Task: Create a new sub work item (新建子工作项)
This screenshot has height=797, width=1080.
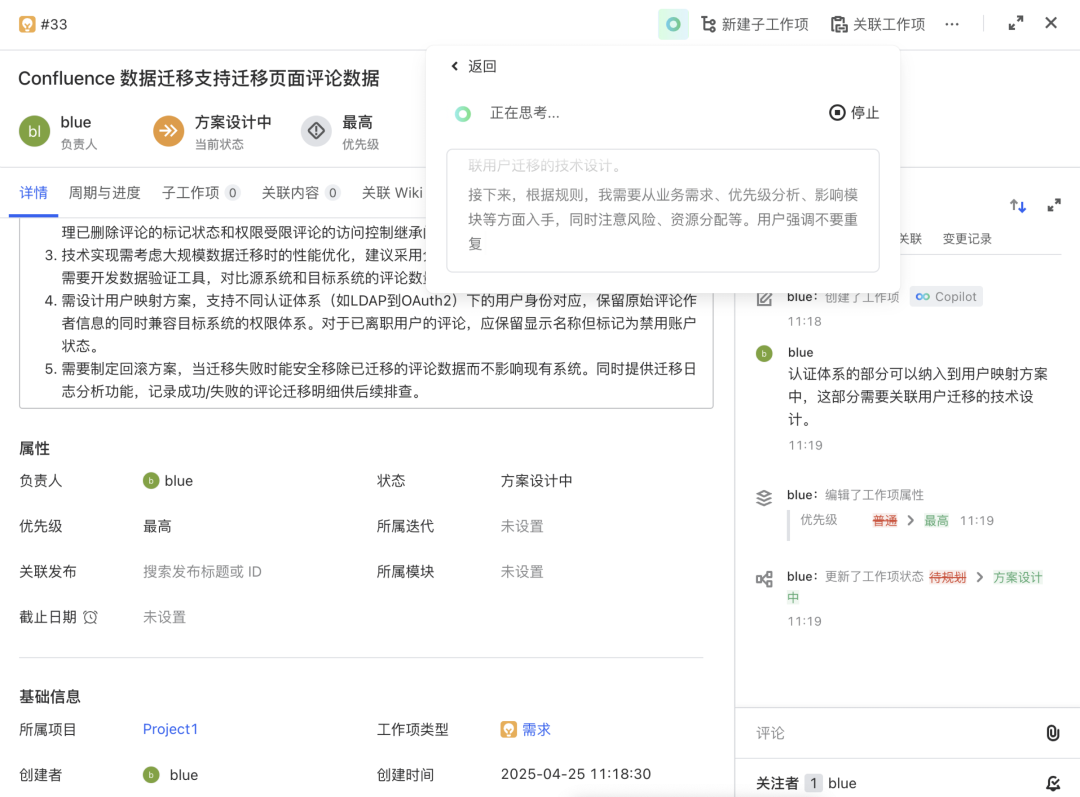Action: click(755, 24)
